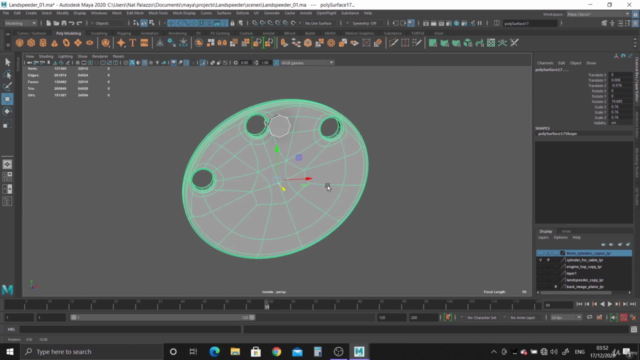
Task: Click the Undo arrow icon
Action: (72, 23)
